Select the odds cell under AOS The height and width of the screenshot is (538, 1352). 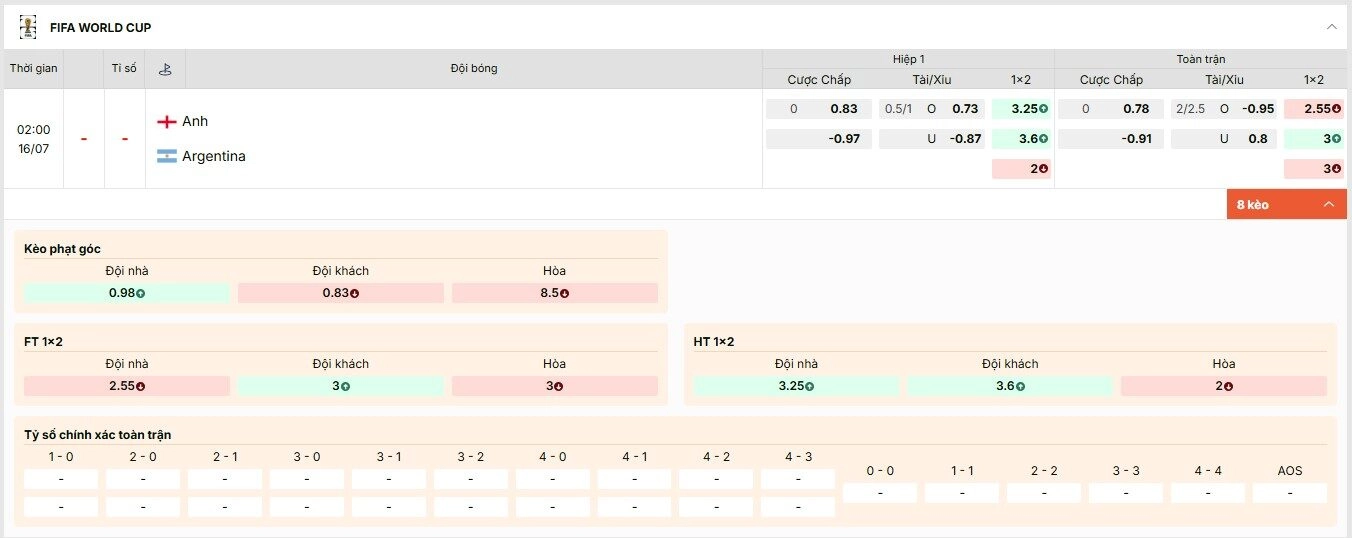(1290, 493)
